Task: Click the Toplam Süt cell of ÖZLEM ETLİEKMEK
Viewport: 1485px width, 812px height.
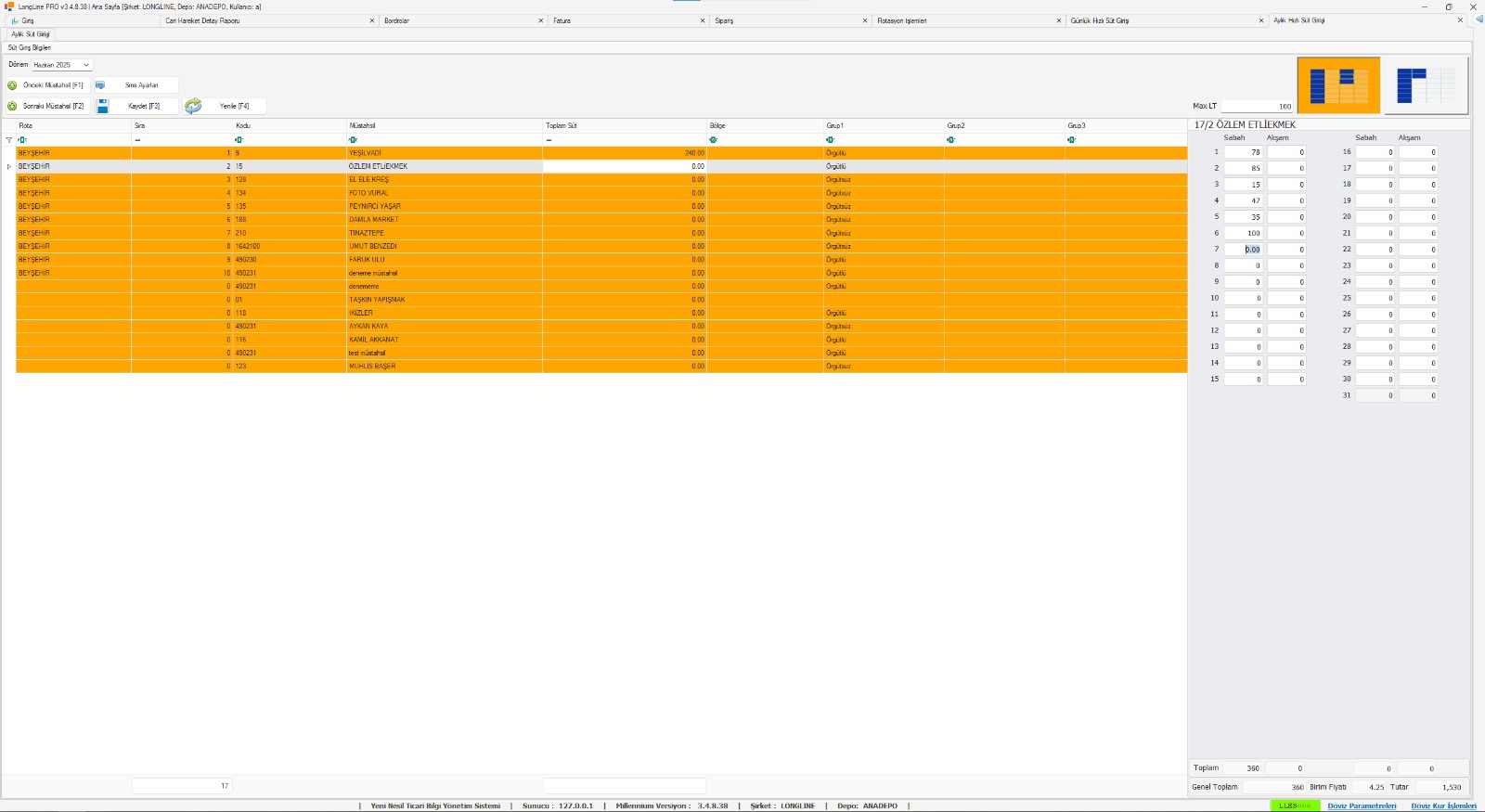Action: (625, 167)
